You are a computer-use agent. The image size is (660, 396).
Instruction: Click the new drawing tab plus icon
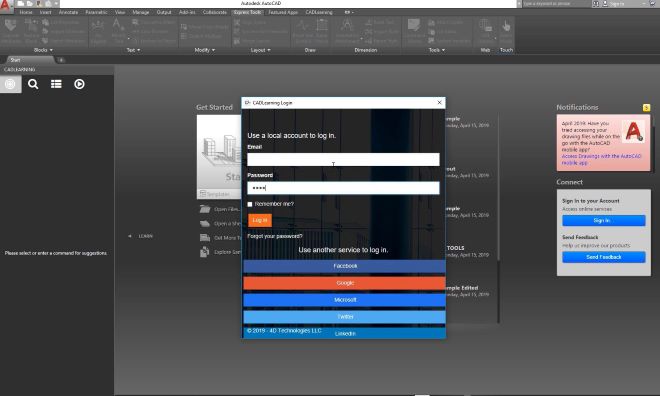point(61,60)
